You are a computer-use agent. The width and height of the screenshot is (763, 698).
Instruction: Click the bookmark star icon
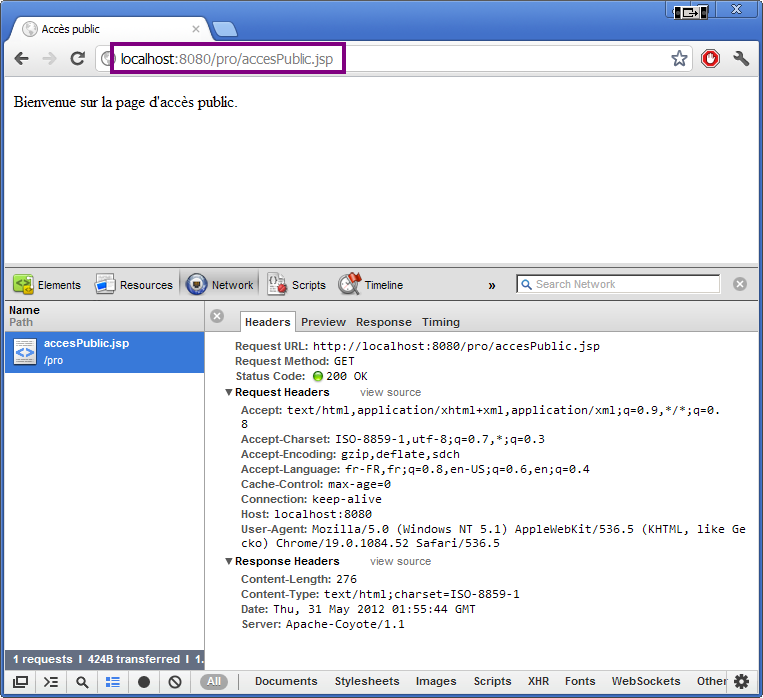[x=679, y=59]
